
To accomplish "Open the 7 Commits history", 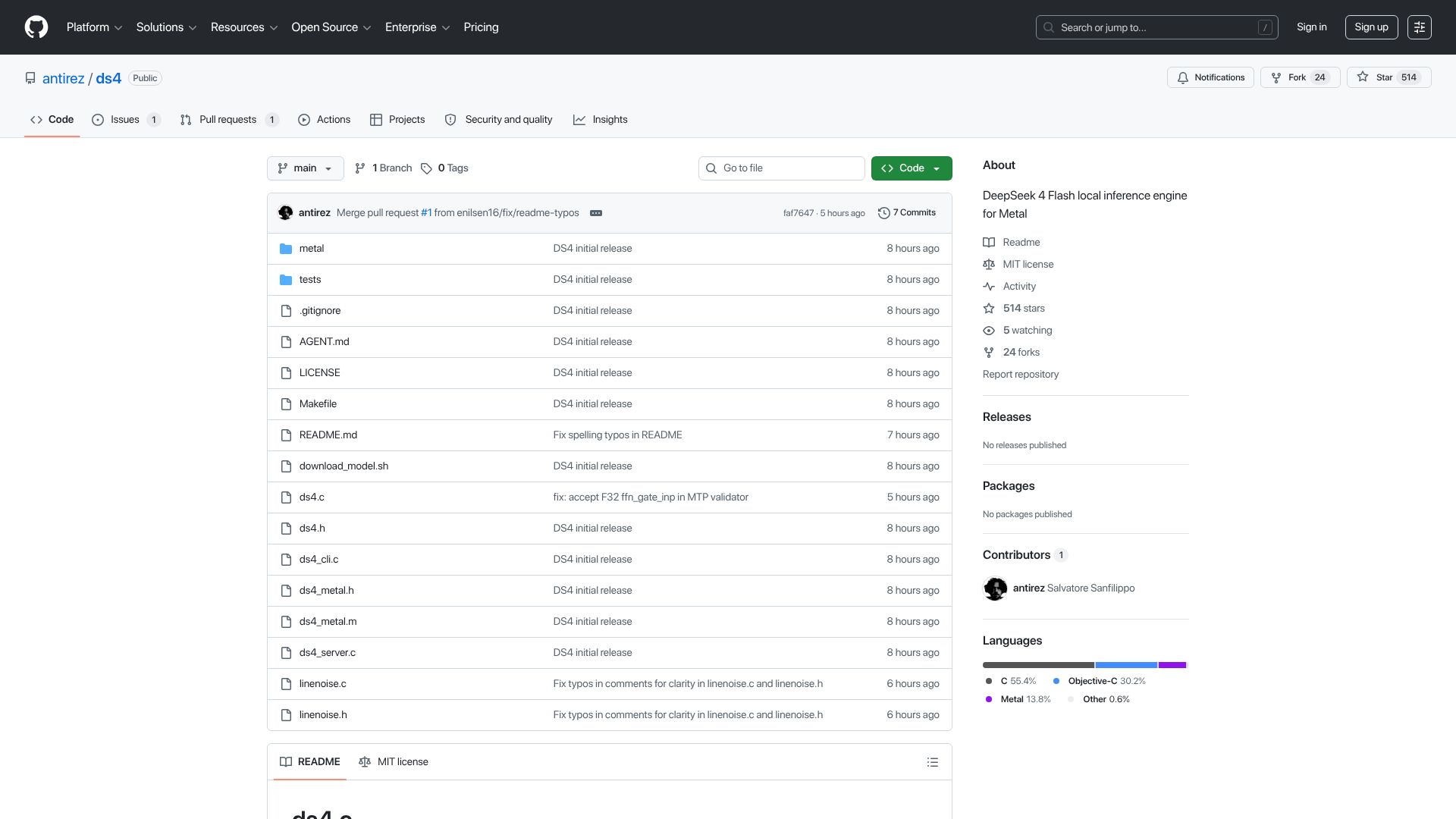I will coord(907,213).
